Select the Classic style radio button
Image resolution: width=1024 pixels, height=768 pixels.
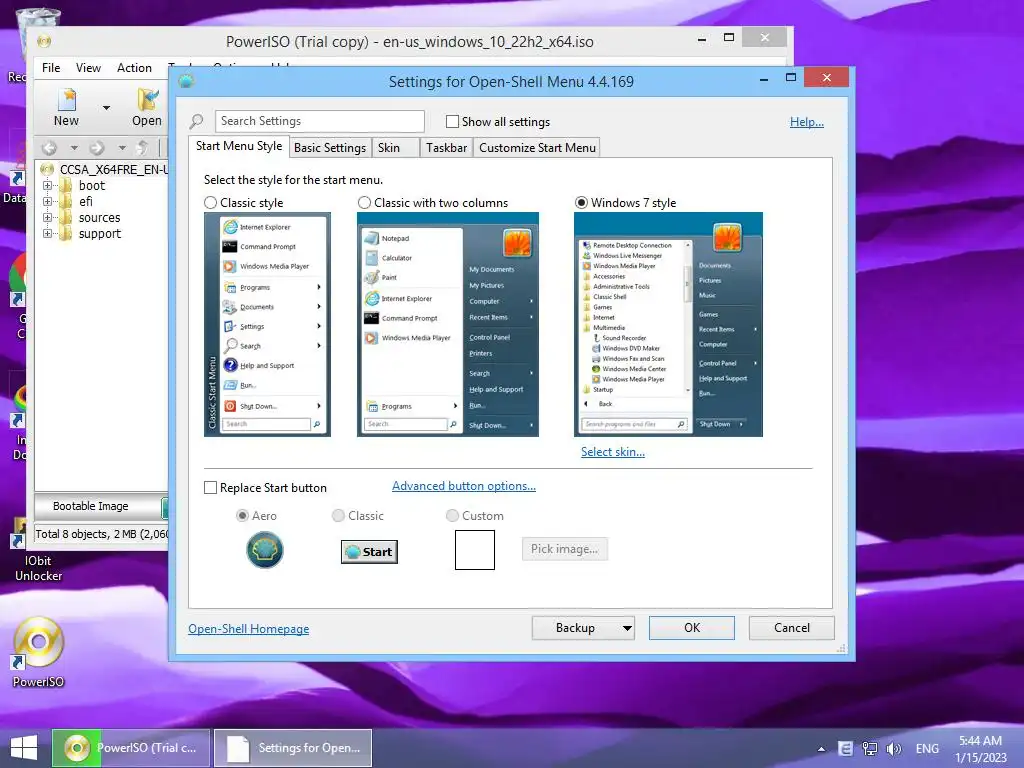point(210,202)
